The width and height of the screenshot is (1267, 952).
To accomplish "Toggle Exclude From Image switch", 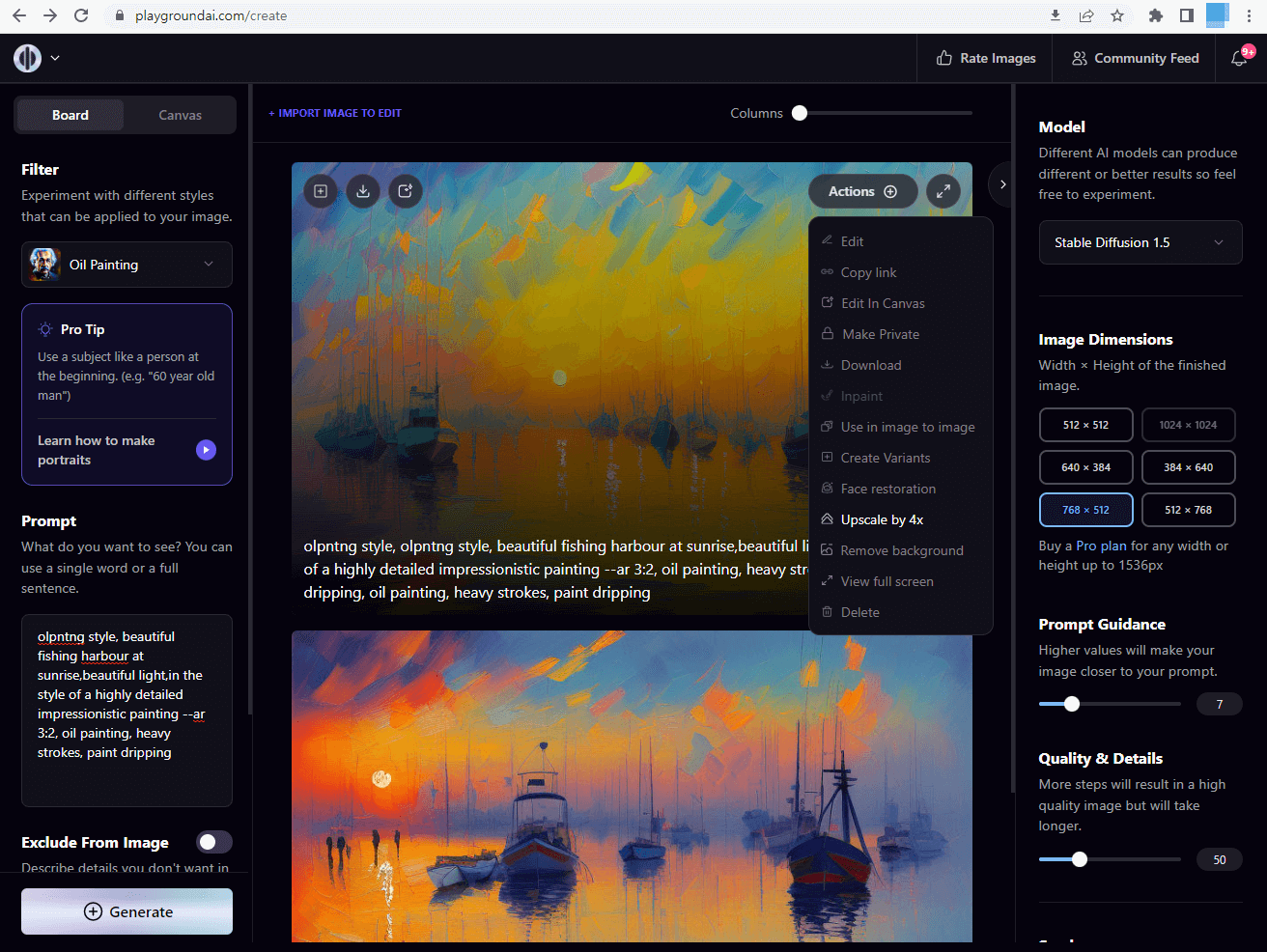I will pos(214,842).
